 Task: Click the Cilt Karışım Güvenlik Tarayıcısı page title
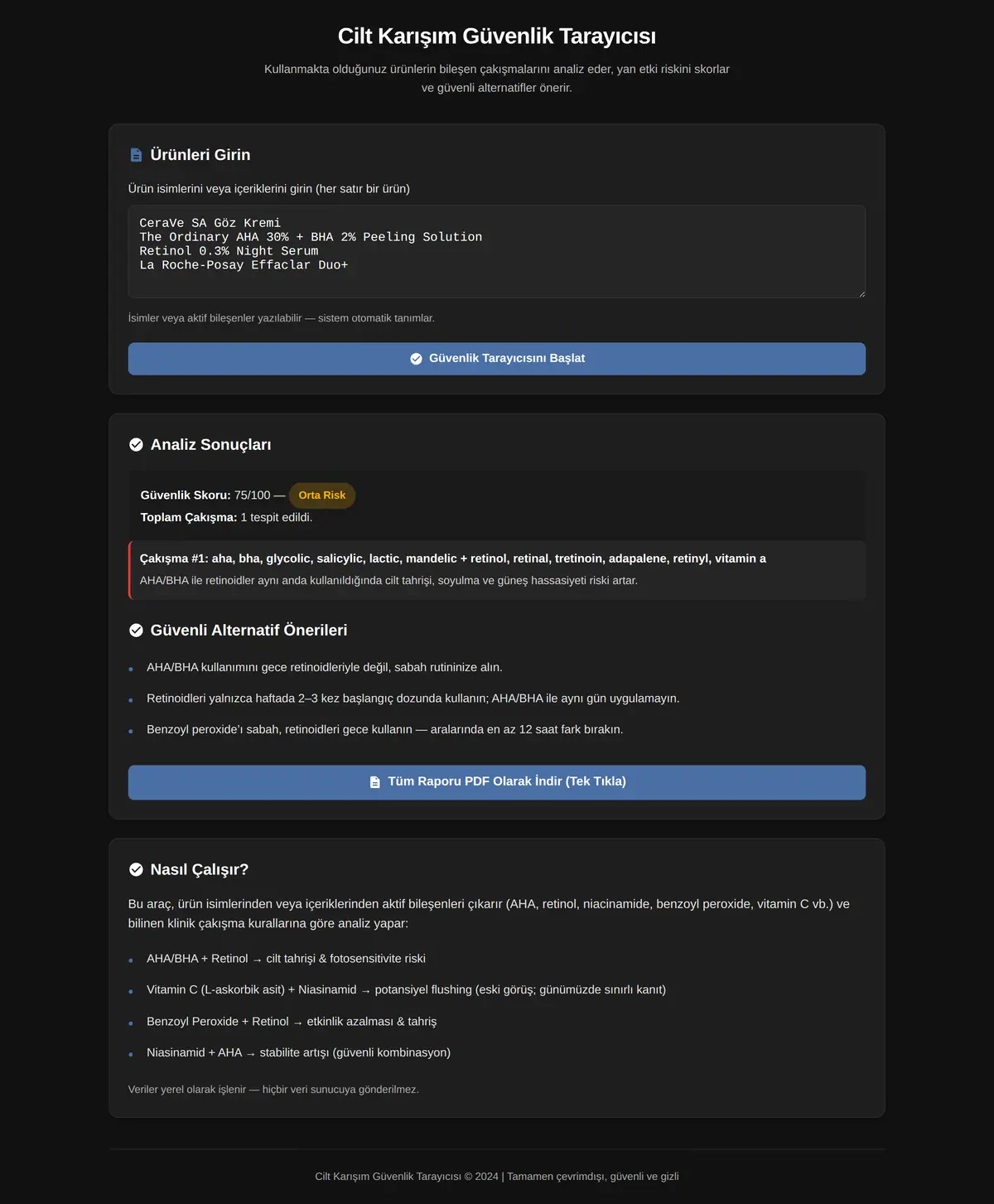497,36
